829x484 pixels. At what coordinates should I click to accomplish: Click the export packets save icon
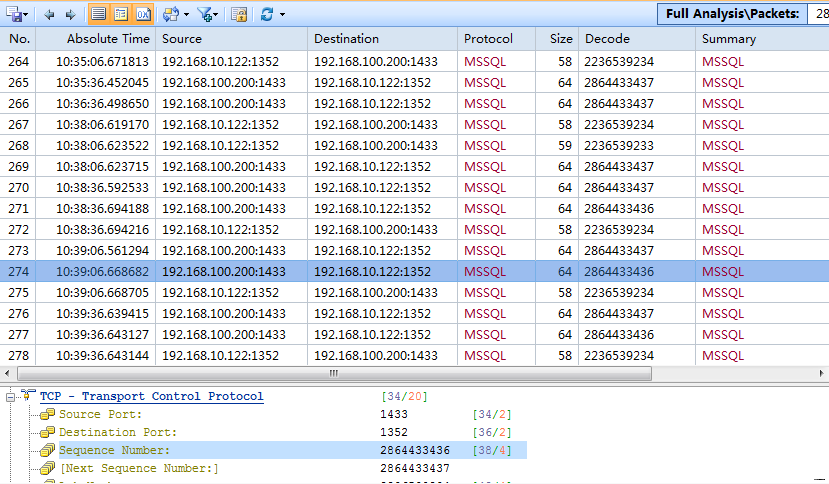(x=17, y=14)
